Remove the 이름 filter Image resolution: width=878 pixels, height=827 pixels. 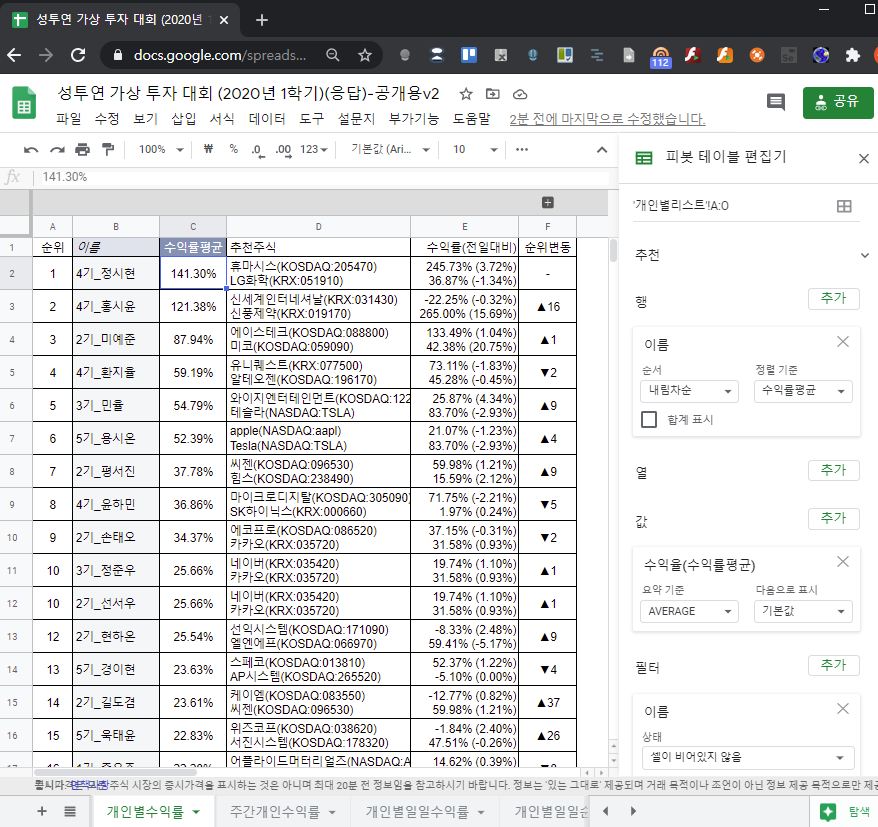[x=843, y=709]
